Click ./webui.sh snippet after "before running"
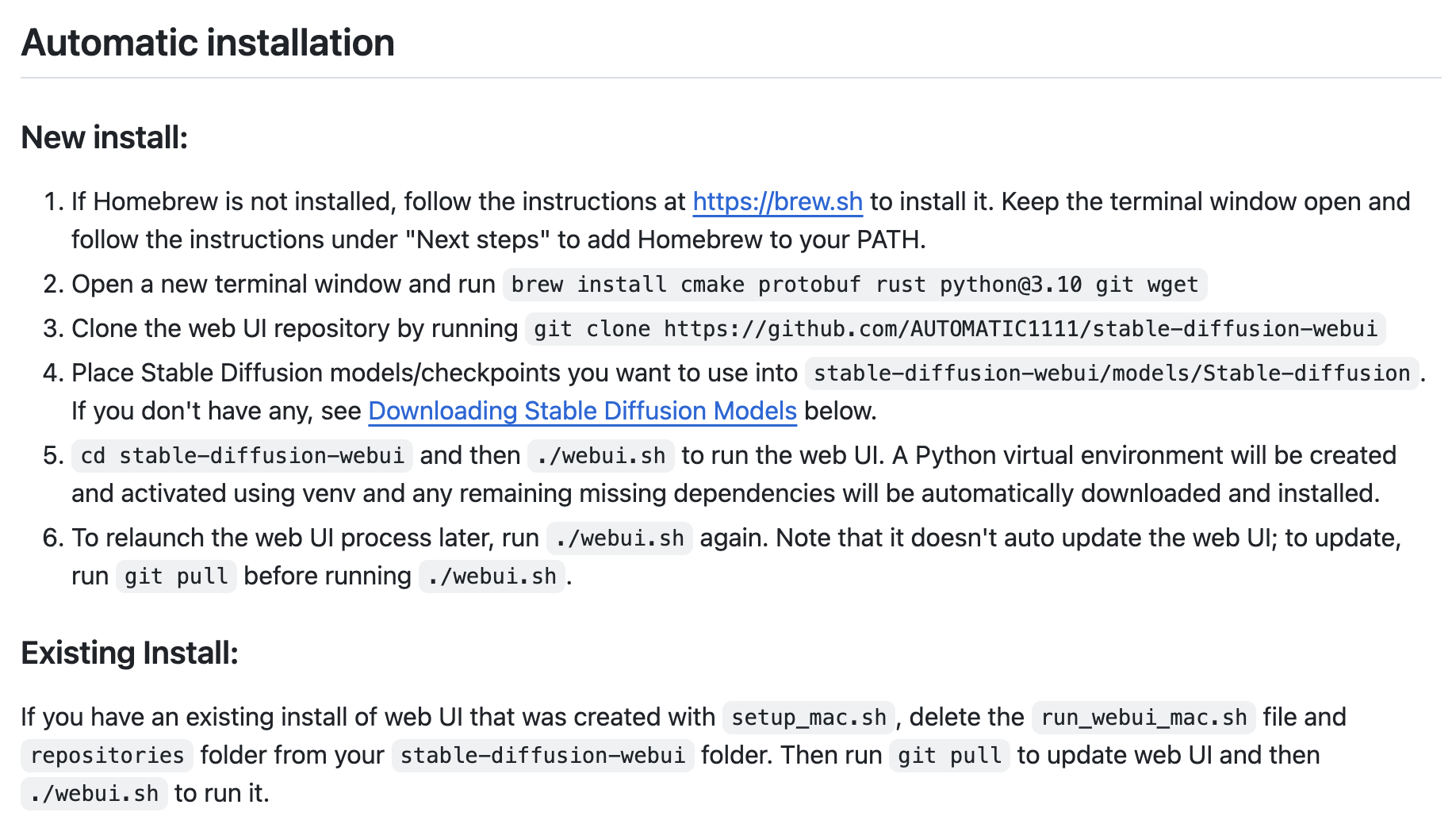The height and width of the screenshot is (839, 1456). point(492,577)
